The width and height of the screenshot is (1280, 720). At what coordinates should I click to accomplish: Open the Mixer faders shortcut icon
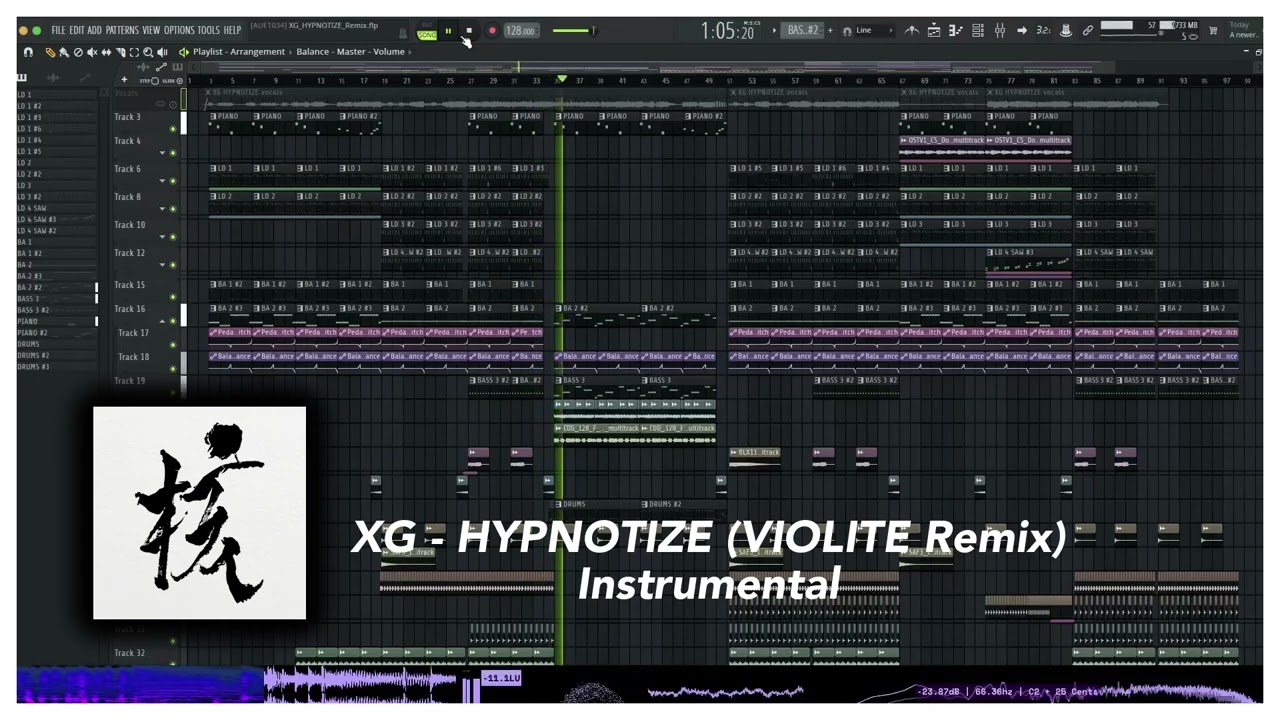pyautogui.click(x=999, y=30)
